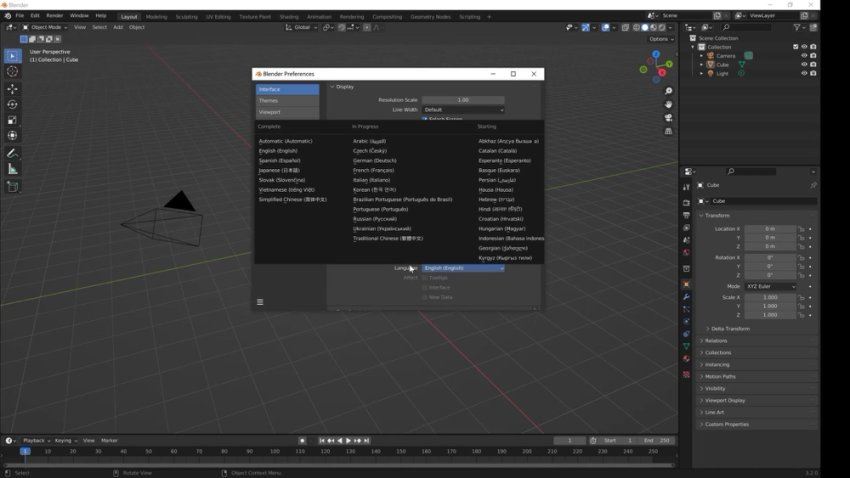Select the Rotate tool
This screenshot has width=850, height=478.
tap(12, 105)
